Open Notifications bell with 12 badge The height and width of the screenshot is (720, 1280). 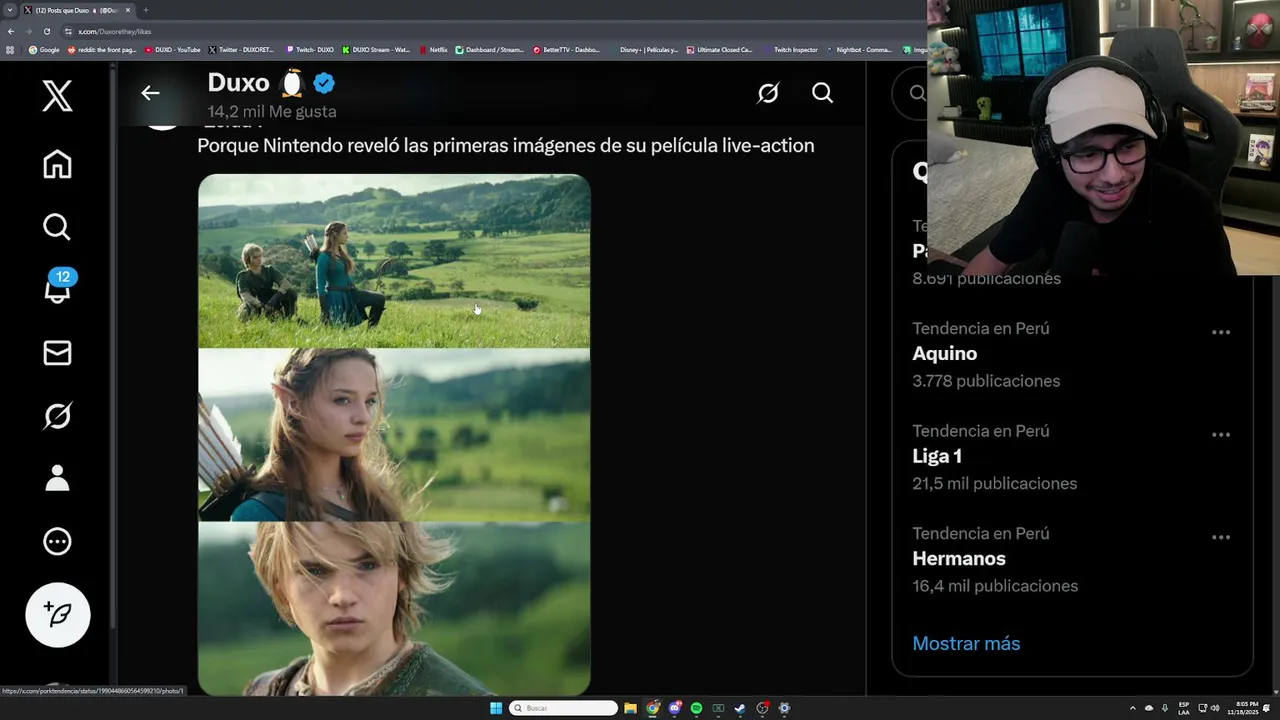click(x=58, y=286)
